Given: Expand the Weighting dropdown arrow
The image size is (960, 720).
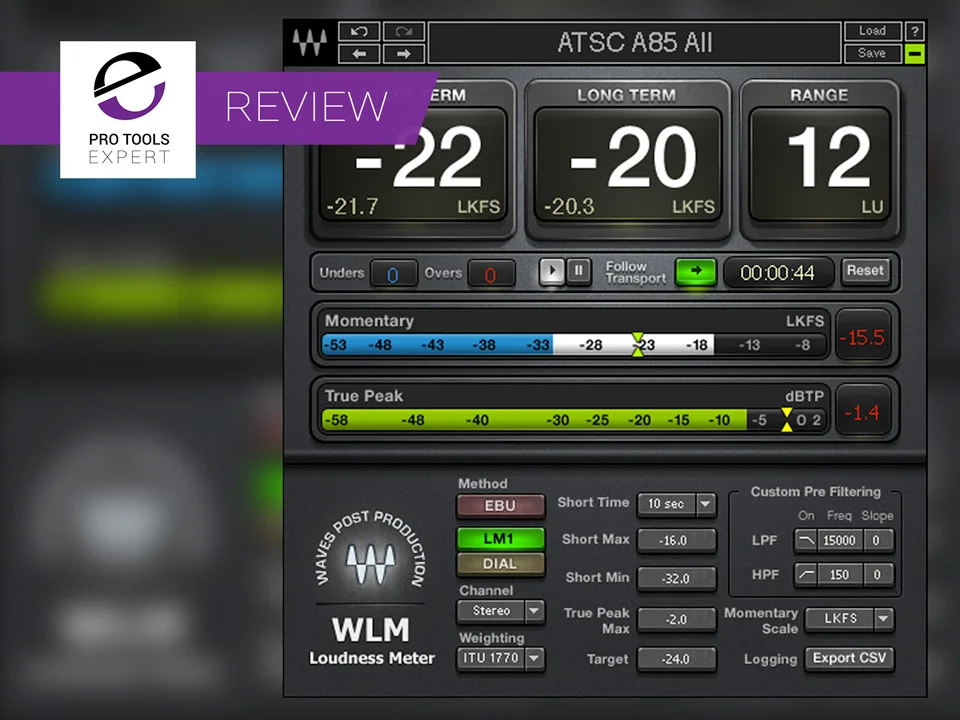Looking at the screenshot, I should point(534,658).
